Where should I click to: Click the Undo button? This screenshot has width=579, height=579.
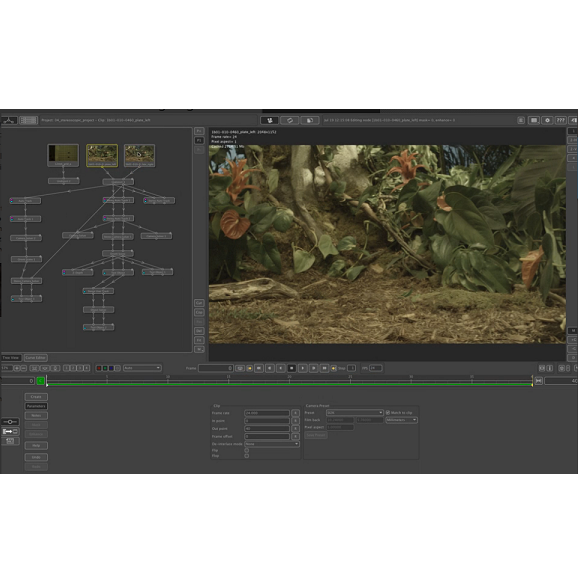(x=36, y=457)
